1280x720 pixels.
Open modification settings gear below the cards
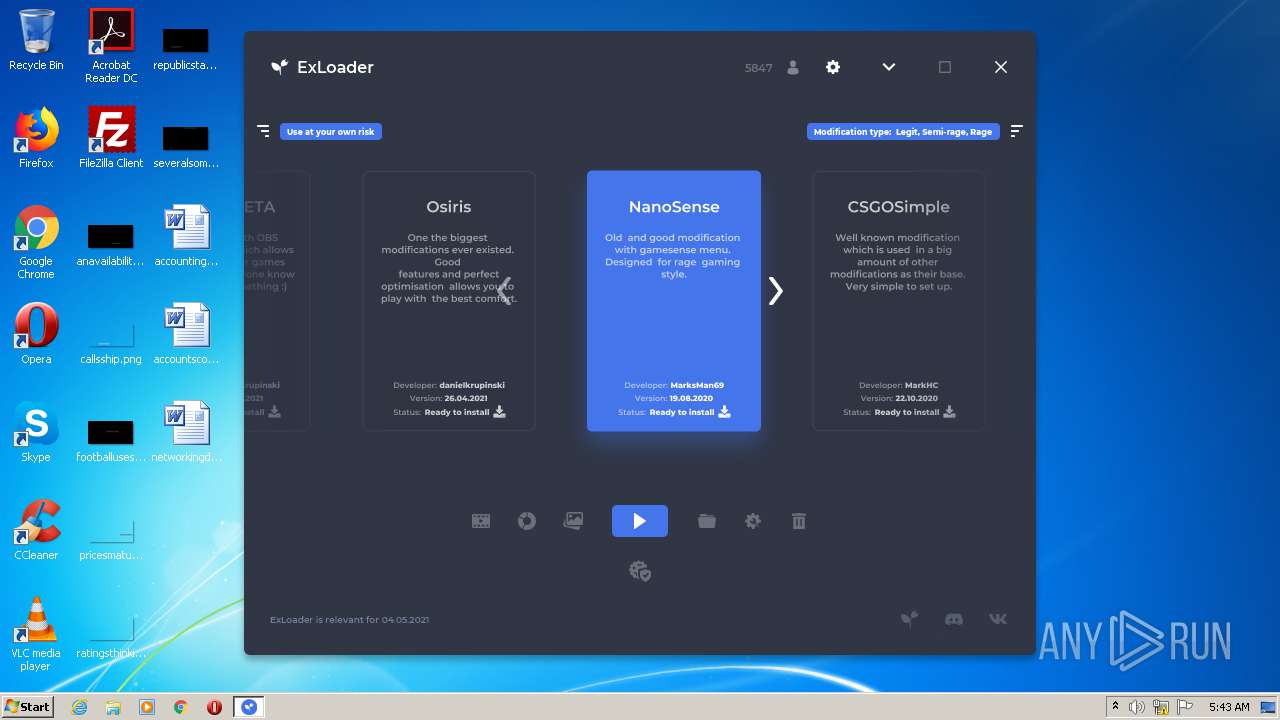point(753,521)
